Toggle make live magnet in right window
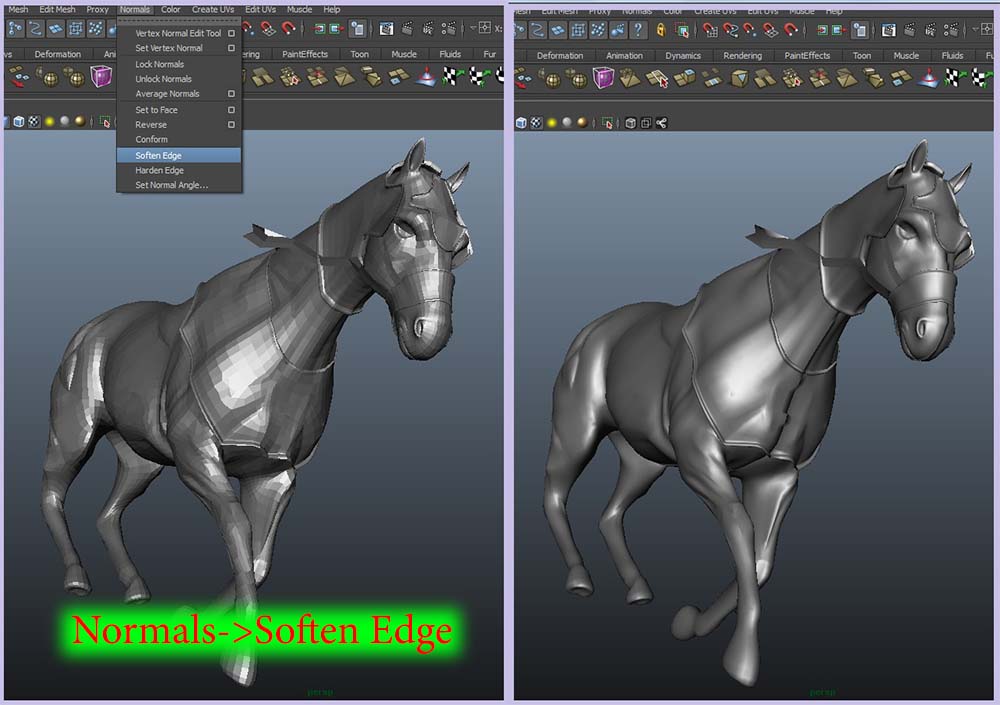 pyautogui.click(x=791, y=29)
